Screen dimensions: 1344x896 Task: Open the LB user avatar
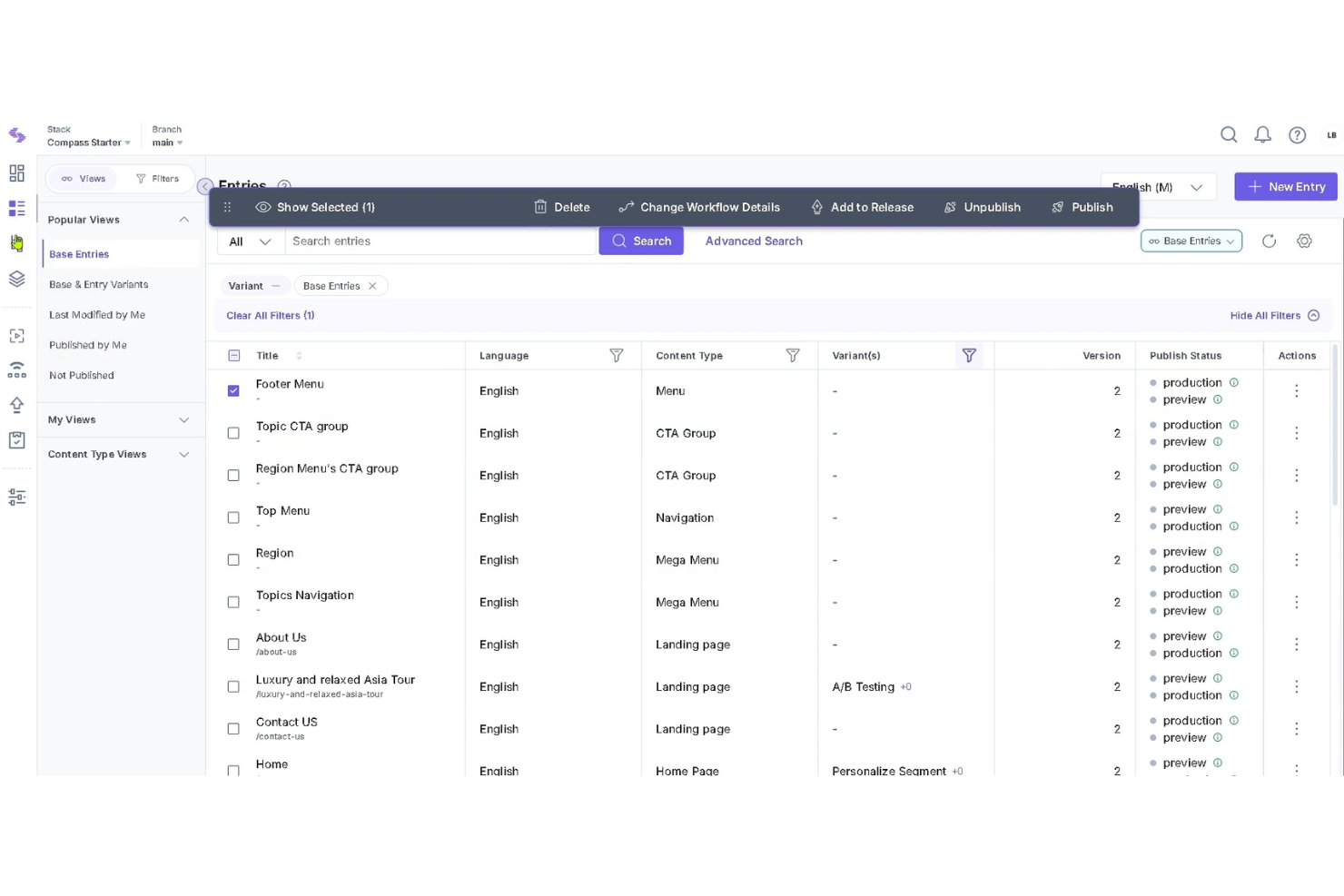click(x=1331, y=135)
